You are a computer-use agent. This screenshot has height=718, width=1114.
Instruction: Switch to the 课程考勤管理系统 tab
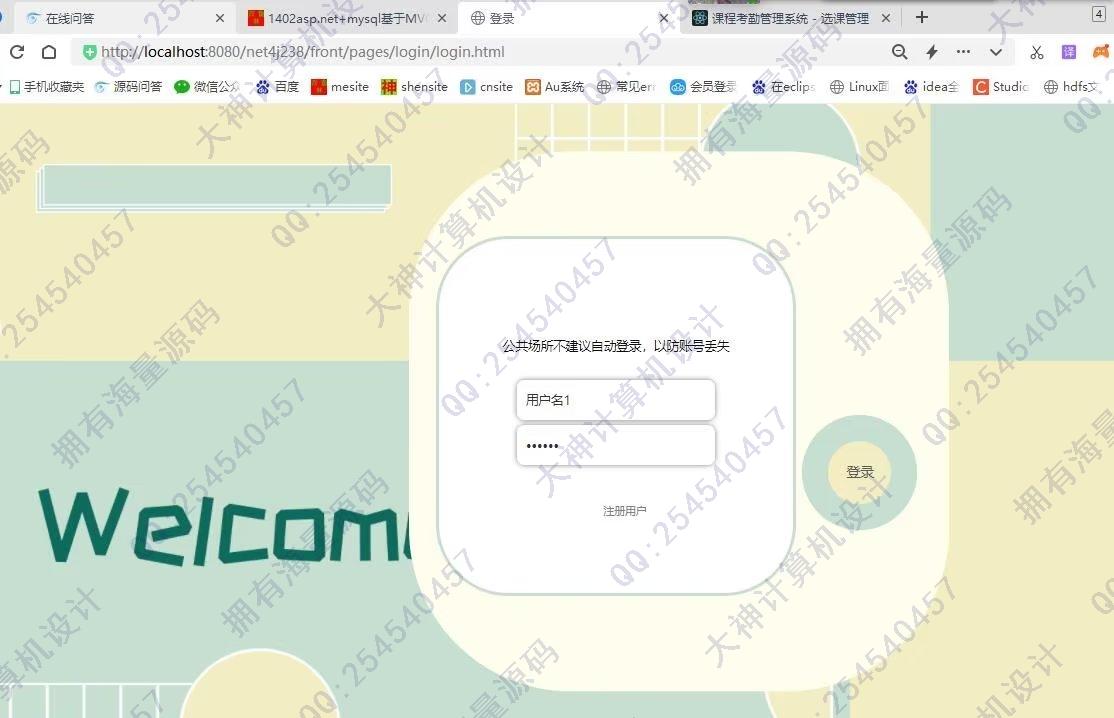click(790, 18)
